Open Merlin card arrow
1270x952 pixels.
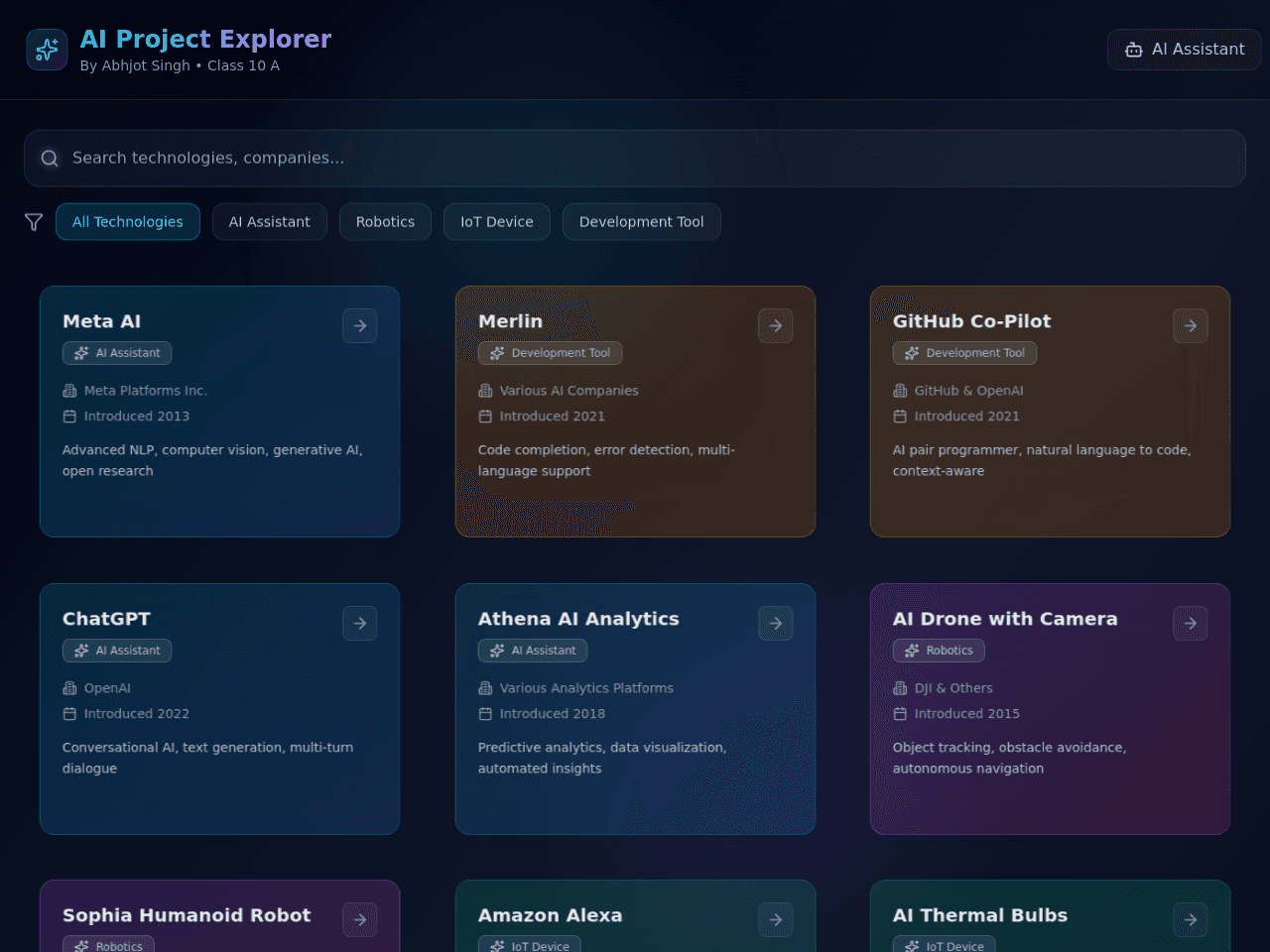click(x=776, y=325)
